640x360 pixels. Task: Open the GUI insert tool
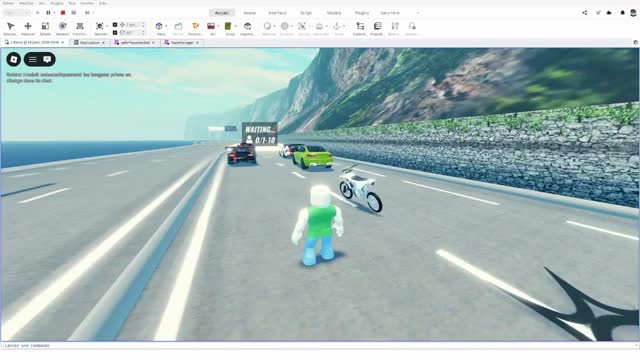(x=211, y=27)
